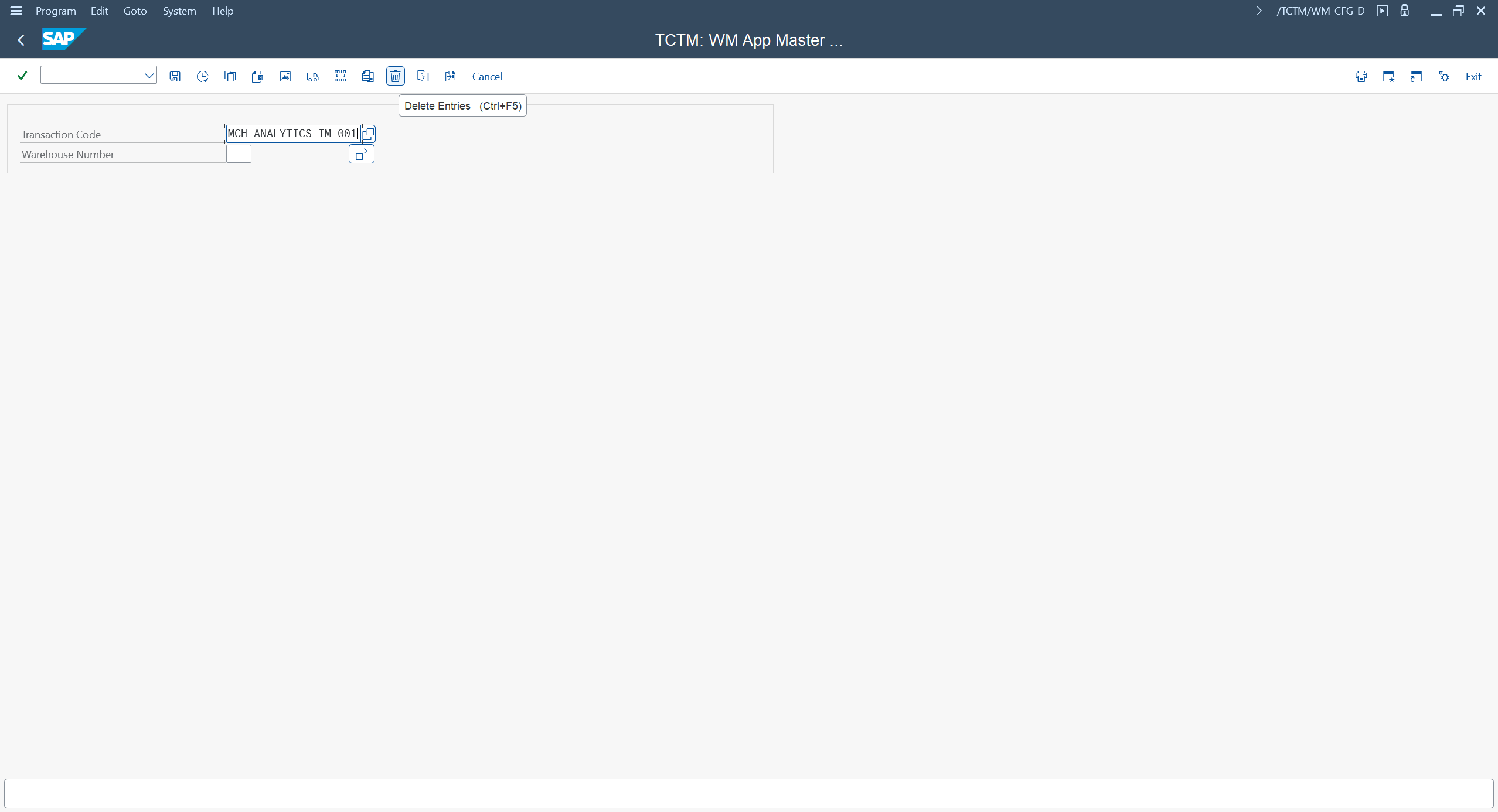This screenshot has height=812, width=1498.
Task: Click the window with star icon
Action: coord(1388,76)
